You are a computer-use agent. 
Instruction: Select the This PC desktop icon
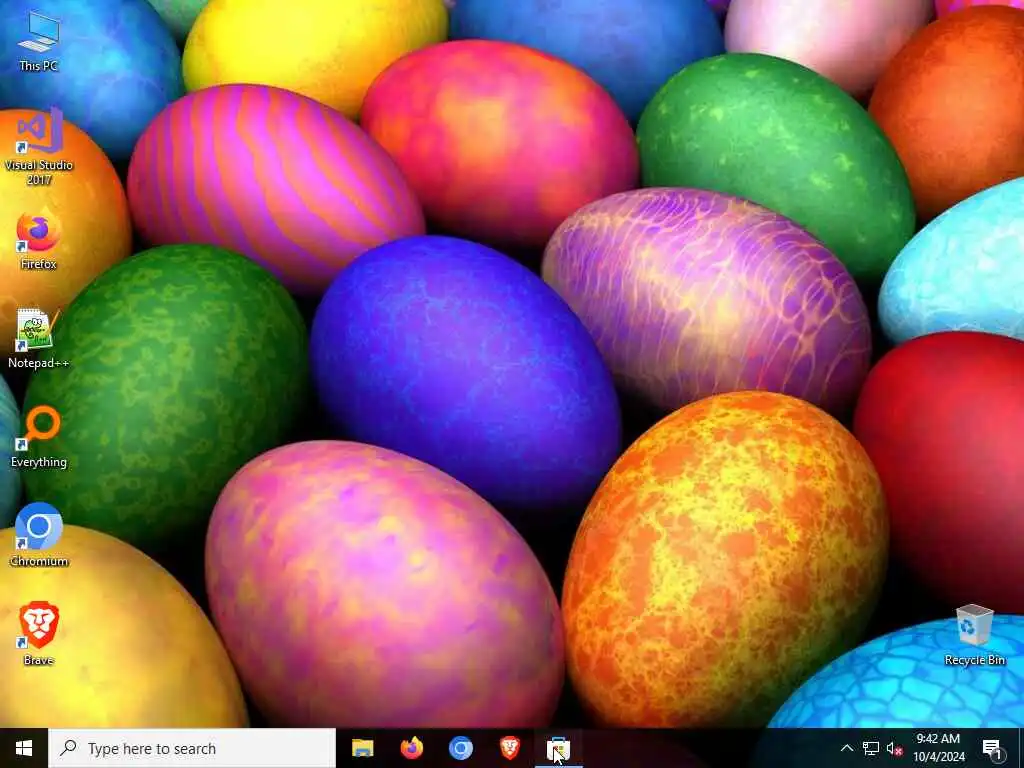39,40
